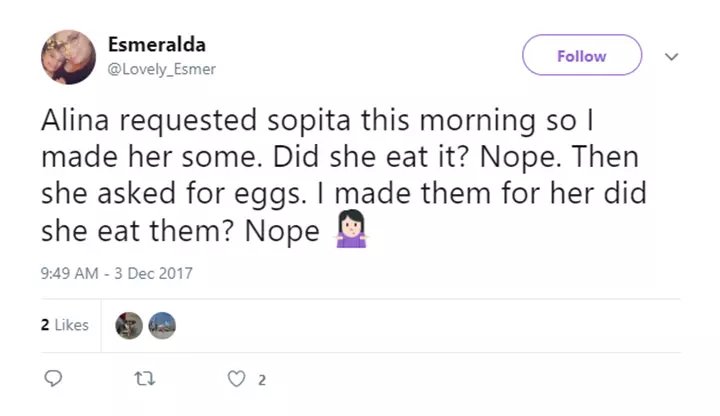
Task: Like the tweet with the heart icon
Action: click(236, 379)
